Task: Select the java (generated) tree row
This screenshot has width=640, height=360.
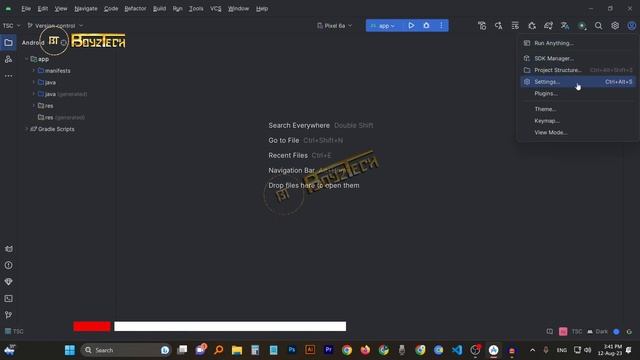Action: (62, 94)
